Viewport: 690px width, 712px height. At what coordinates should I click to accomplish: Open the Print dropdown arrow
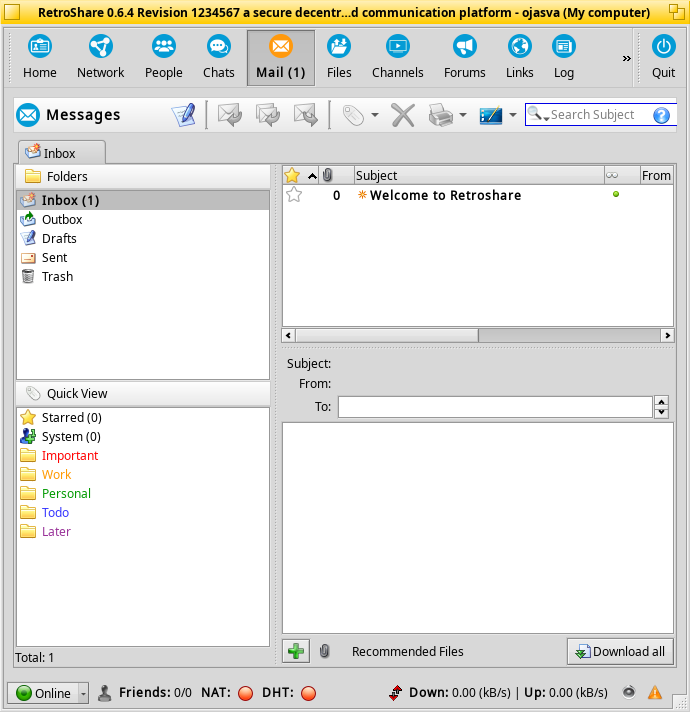(x=463, y=115)
